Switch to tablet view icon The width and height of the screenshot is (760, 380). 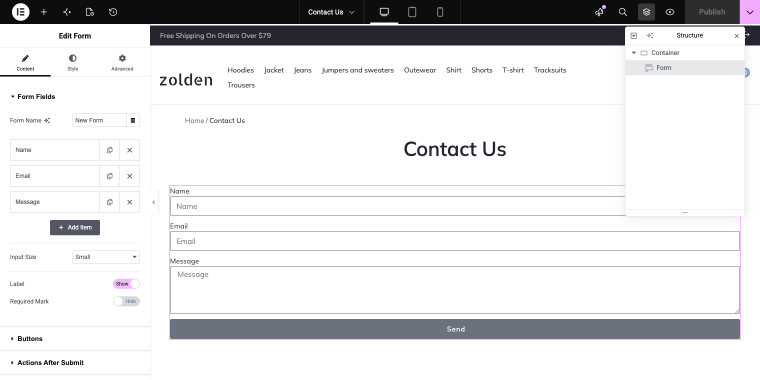click(x=412, y=12)
